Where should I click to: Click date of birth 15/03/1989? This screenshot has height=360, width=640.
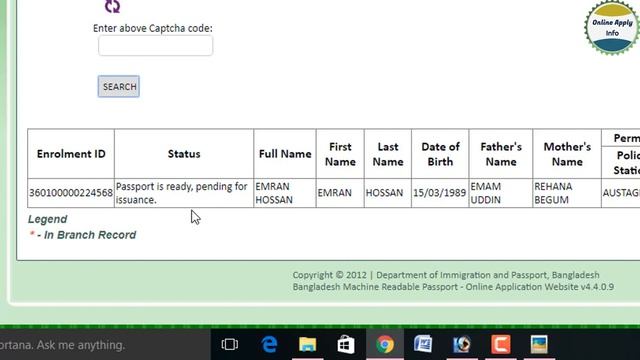[440, 193]
